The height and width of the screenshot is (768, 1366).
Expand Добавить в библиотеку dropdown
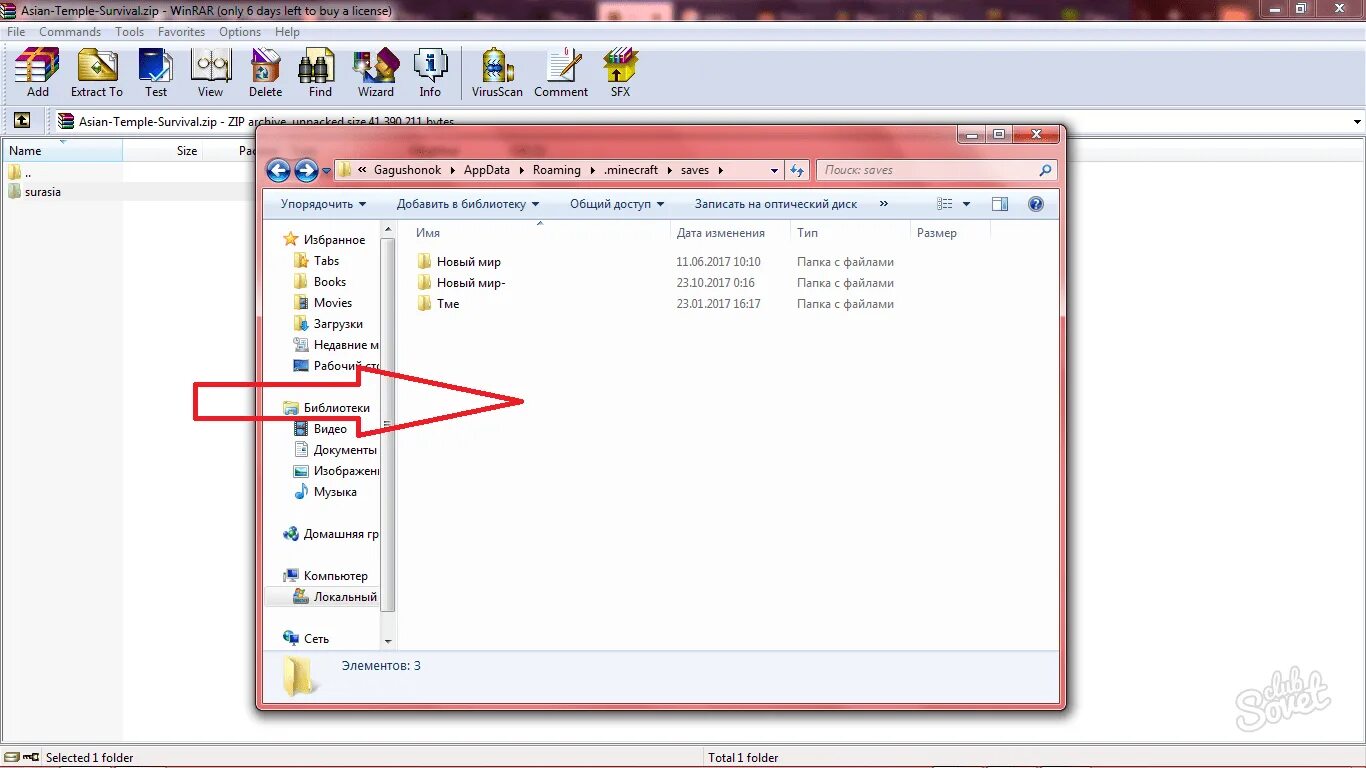pos(468,204)
